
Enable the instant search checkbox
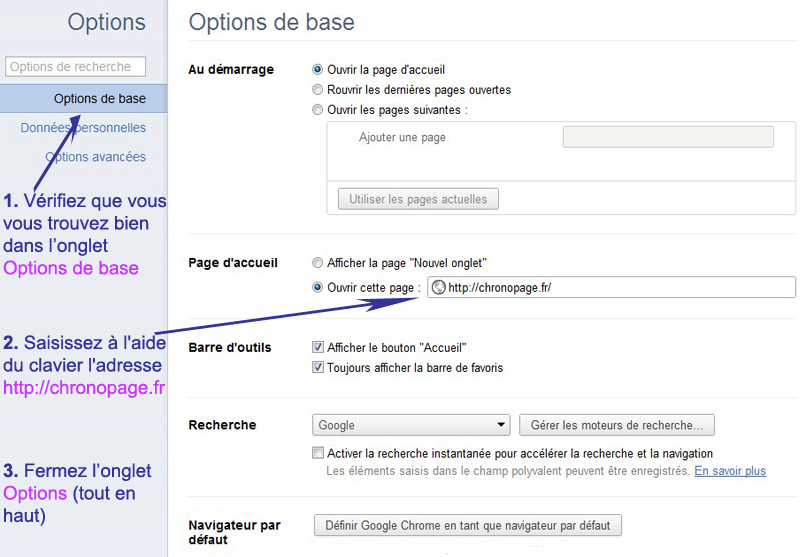(x=318, y=454)
